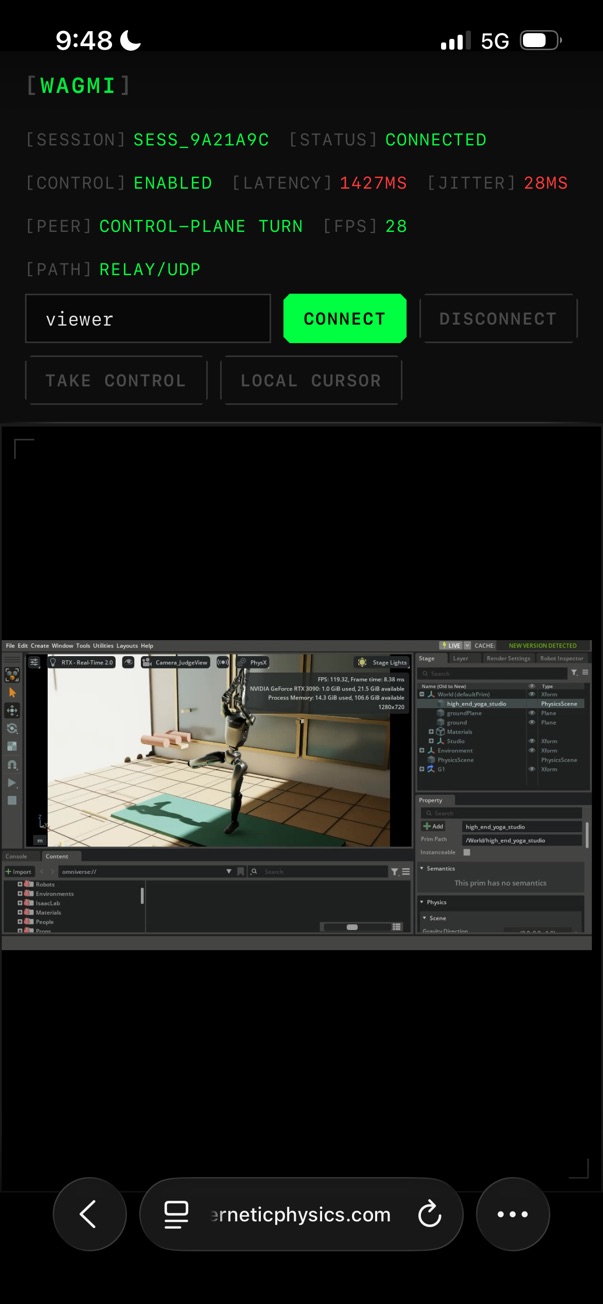Select the Scale tool in left toolbar
The image size is (603, 1304).
coord(12,746)
